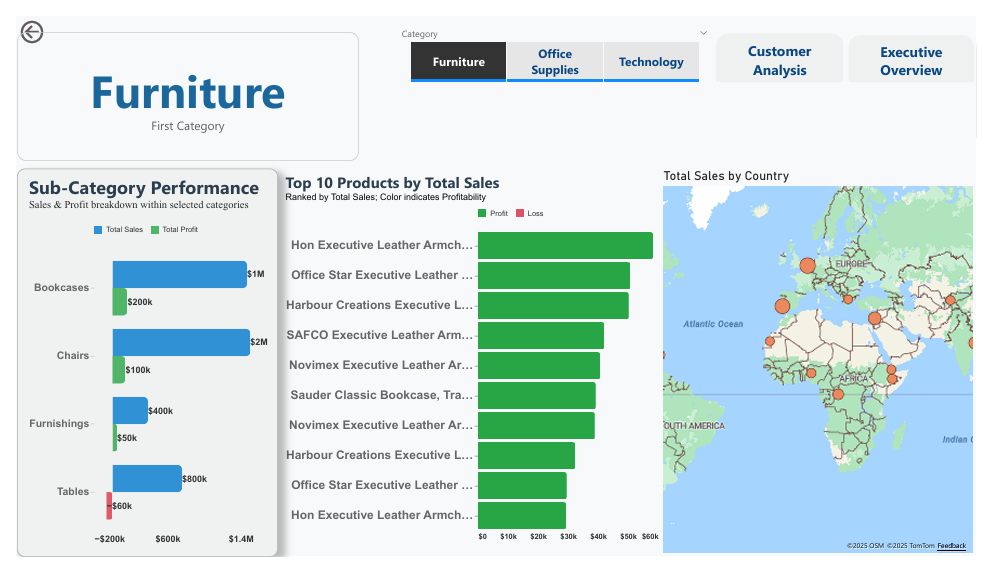Select the red Loss legend marker

(520, 213)
